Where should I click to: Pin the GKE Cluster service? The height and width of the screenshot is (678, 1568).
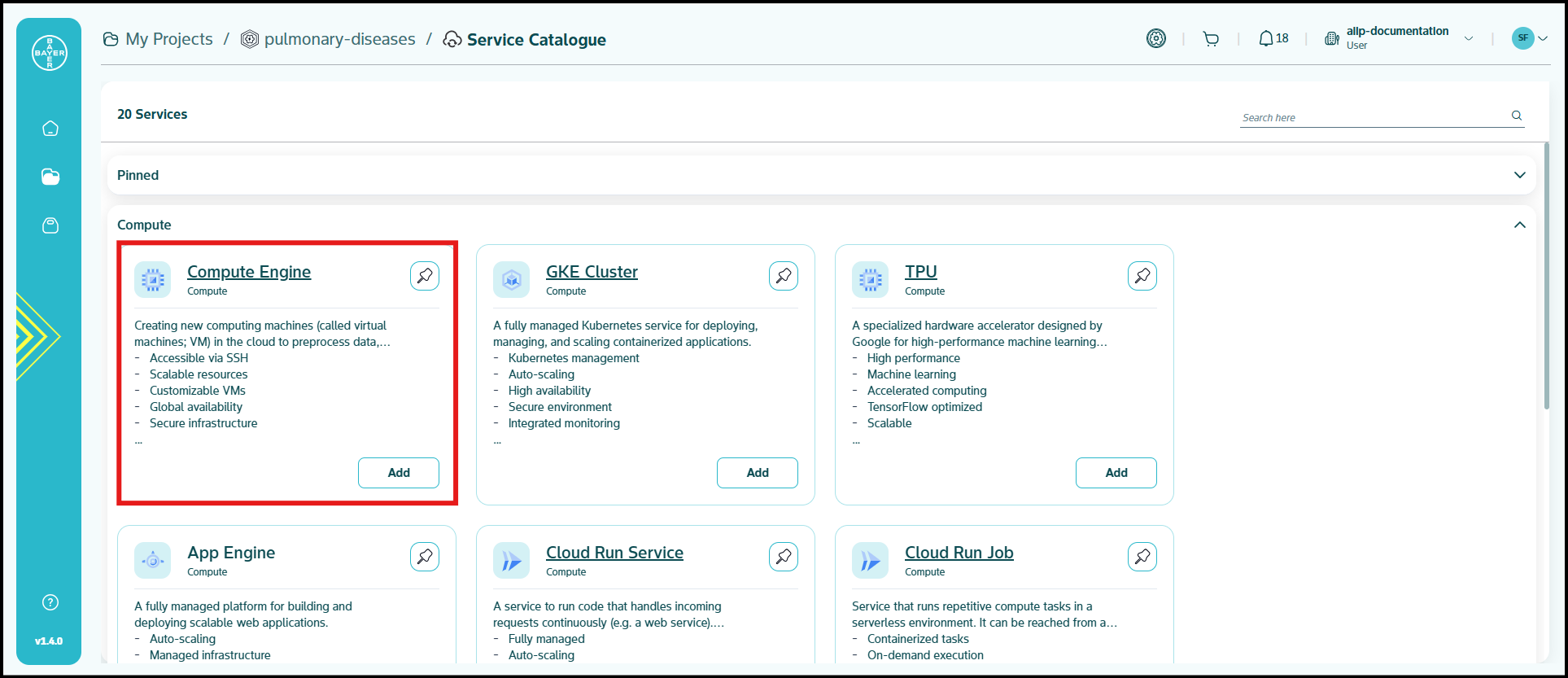point(784,276)
